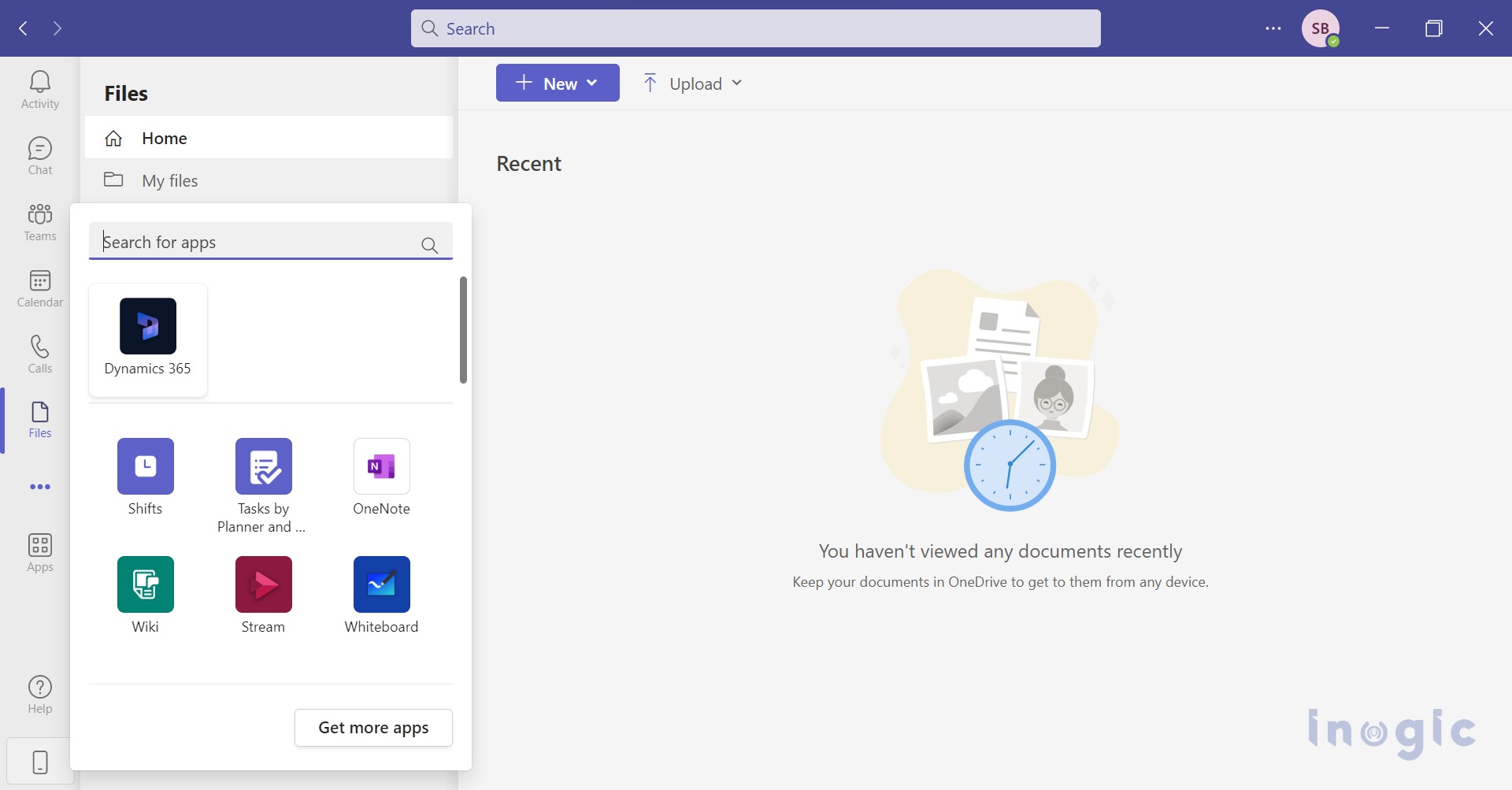
Task: Select My files in navigation
Action: pyautogui.click(x=269, y=180)
